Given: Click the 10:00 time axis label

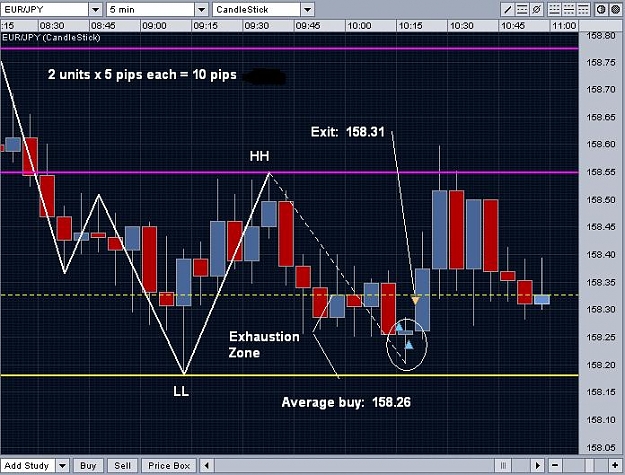Looking at the screenshot, I should point(359,26).
